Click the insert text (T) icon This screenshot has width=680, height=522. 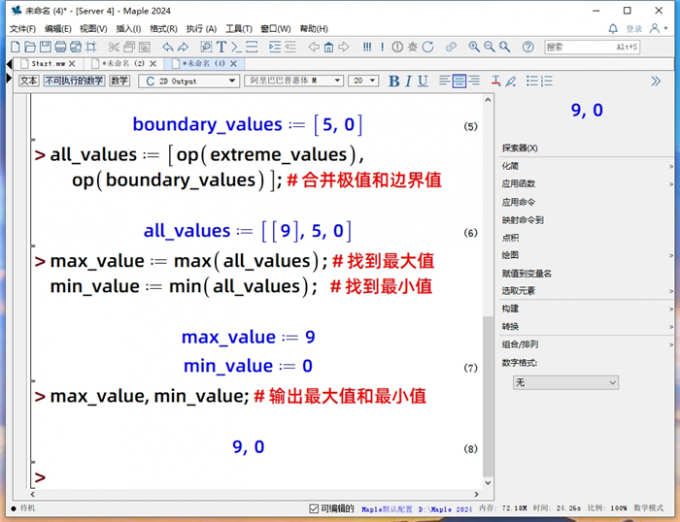pos(221,47)
